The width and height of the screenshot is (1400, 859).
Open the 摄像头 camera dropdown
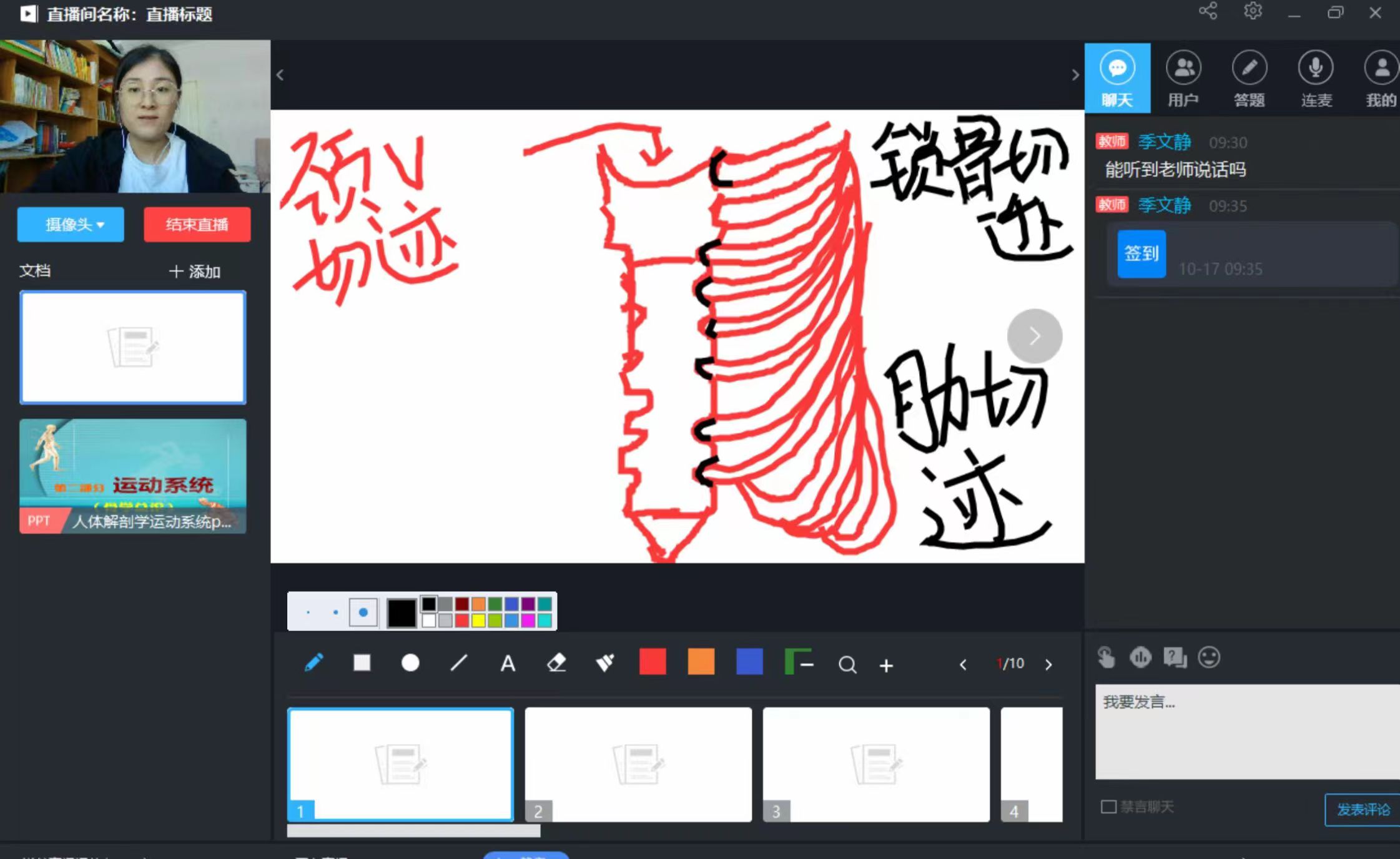tap(70, 224)
